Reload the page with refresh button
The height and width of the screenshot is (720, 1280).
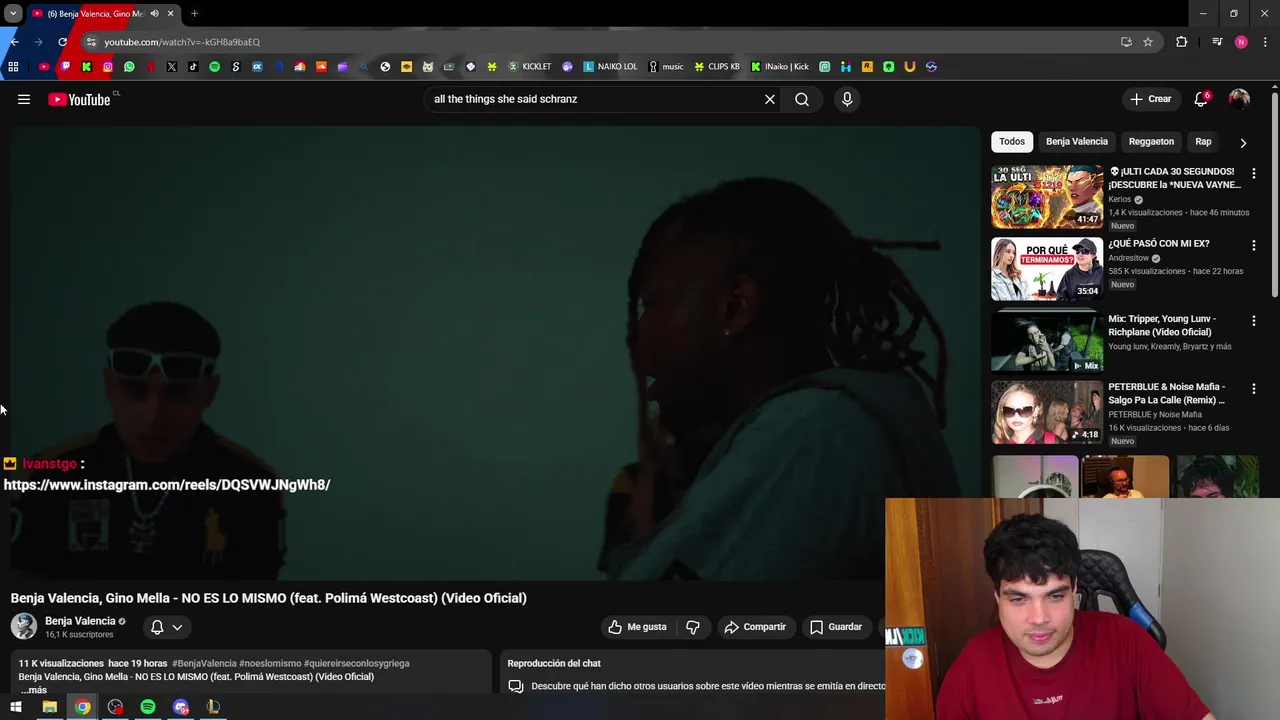point(62,42)
